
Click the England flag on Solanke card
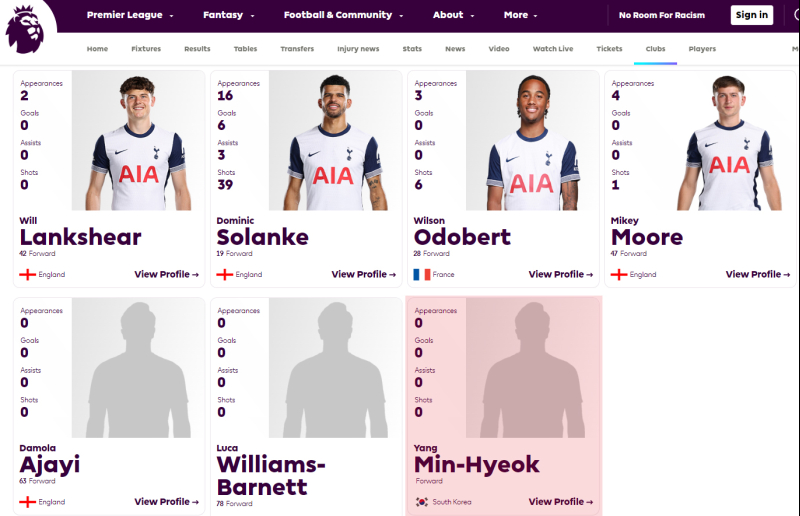point(224,275)
